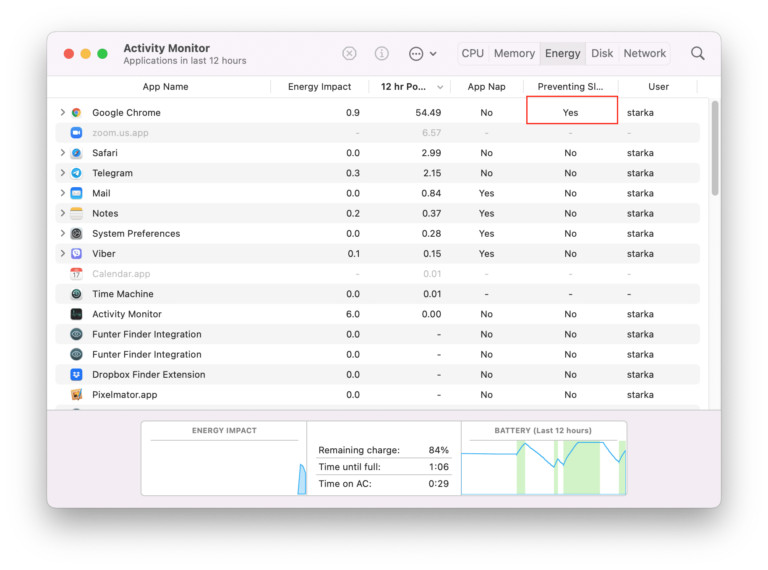Image resolution: width=768 pixels, height=570 pixels.
Task: Click the process list vertical scrollbar
Action: (714, 148)
